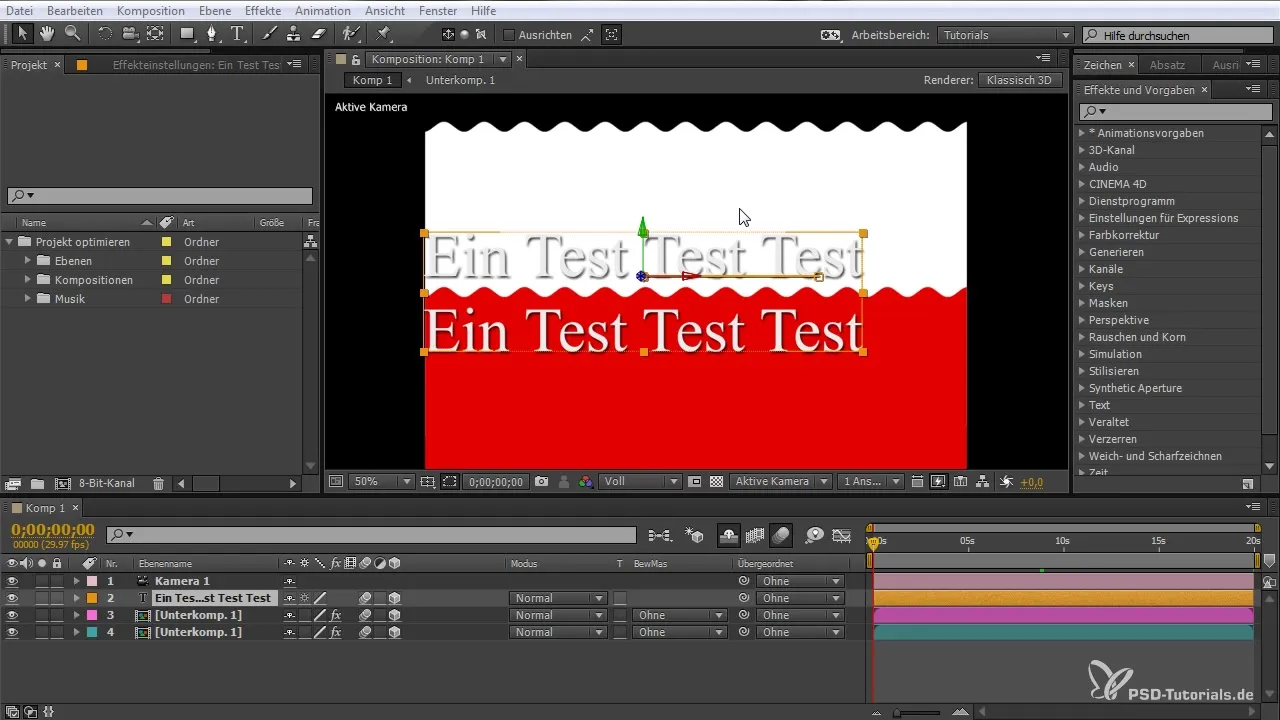Select the Hand tool
The image size is (1280, 720).
(x=47, y=34)
